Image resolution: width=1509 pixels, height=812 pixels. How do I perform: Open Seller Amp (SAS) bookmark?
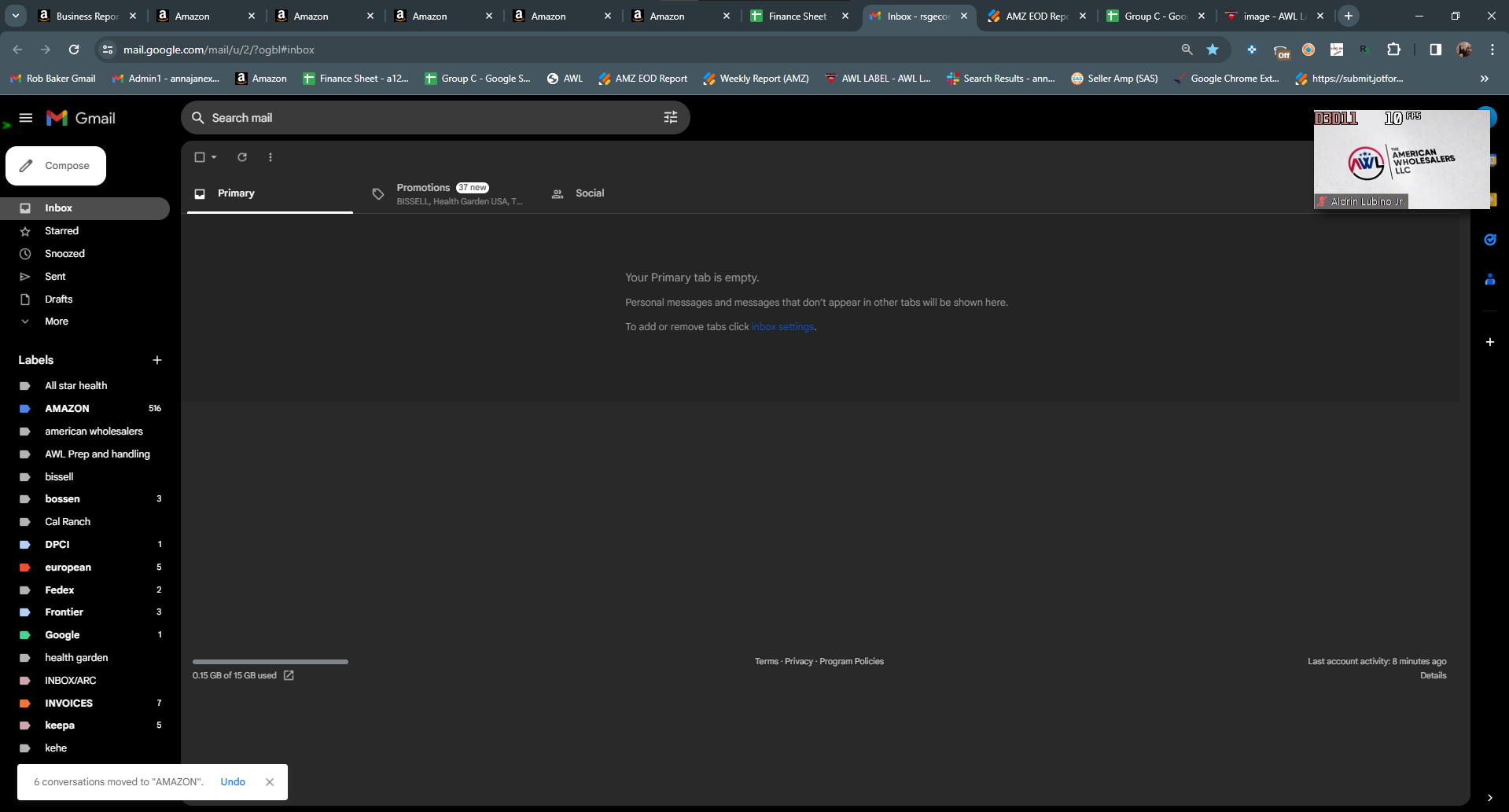(1114, 79)
